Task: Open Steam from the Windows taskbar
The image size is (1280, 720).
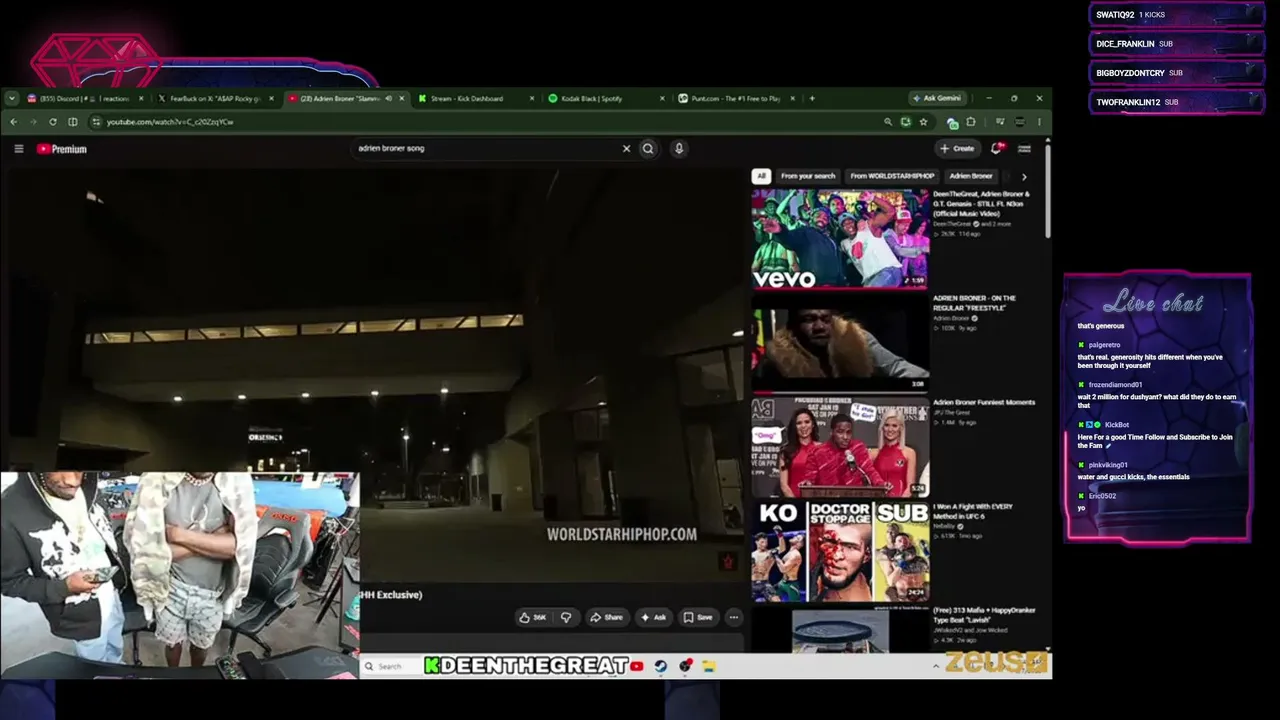Action: click(661, 666)
